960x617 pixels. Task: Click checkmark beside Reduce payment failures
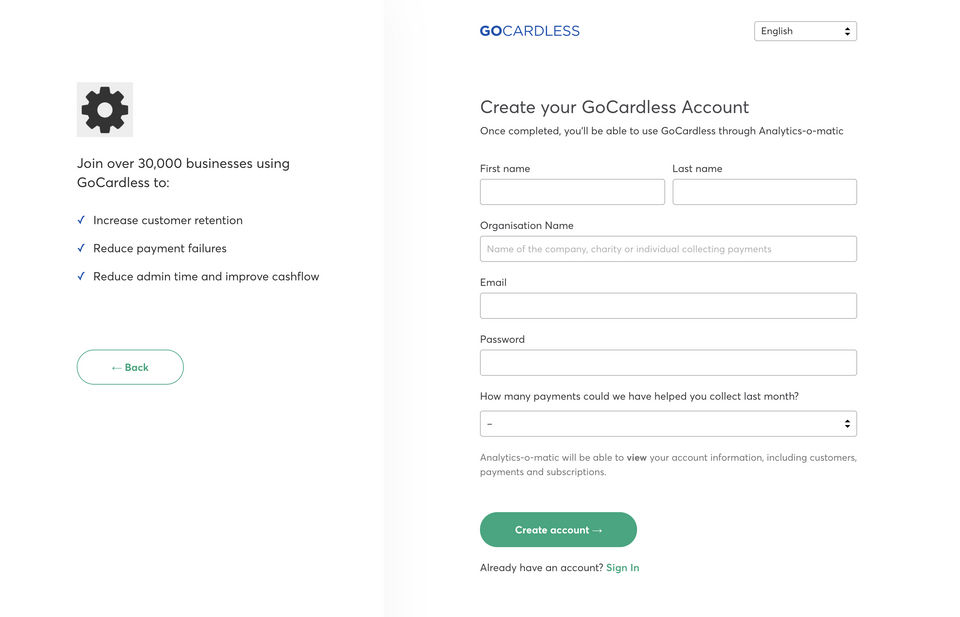81,248
